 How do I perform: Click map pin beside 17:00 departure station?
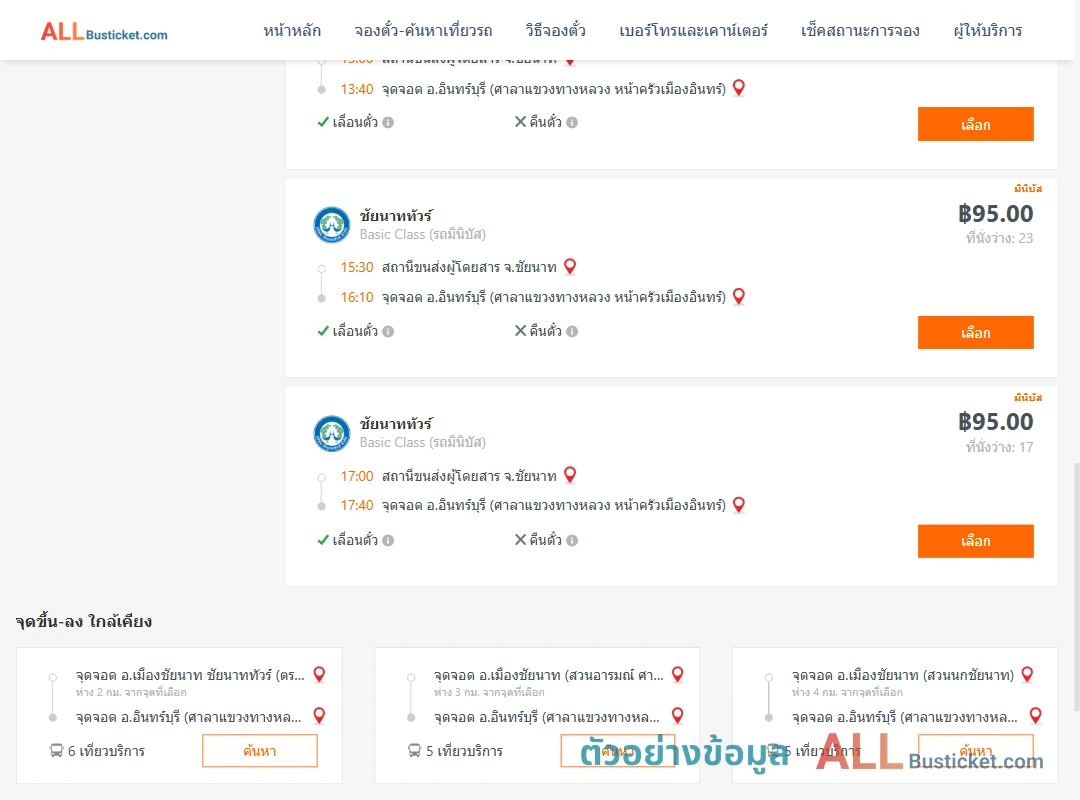(x=570, y=475)
